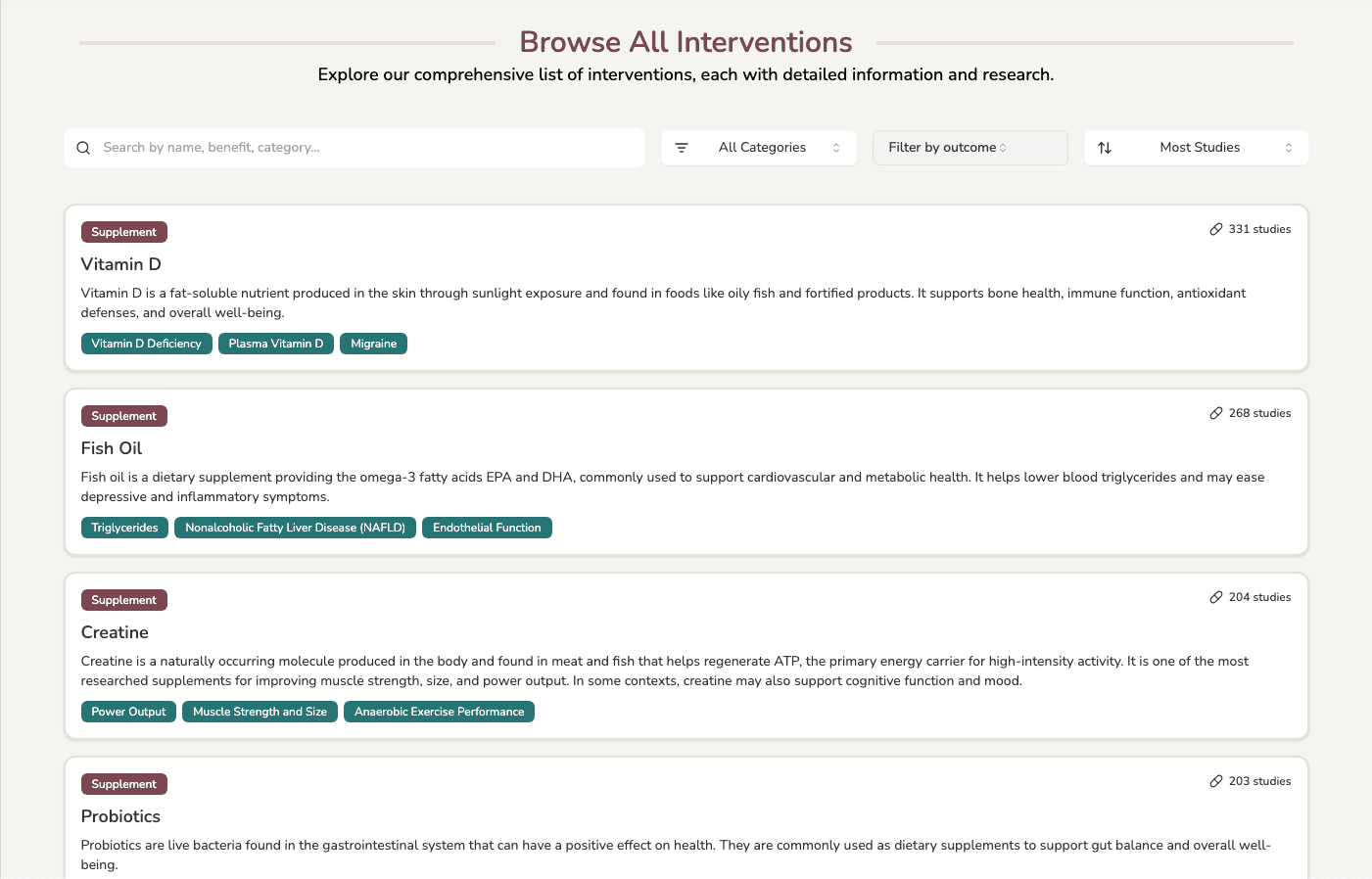Click the Browse All Interventions heading
This screenshot has width=1372, height=879.
[686, 42]
